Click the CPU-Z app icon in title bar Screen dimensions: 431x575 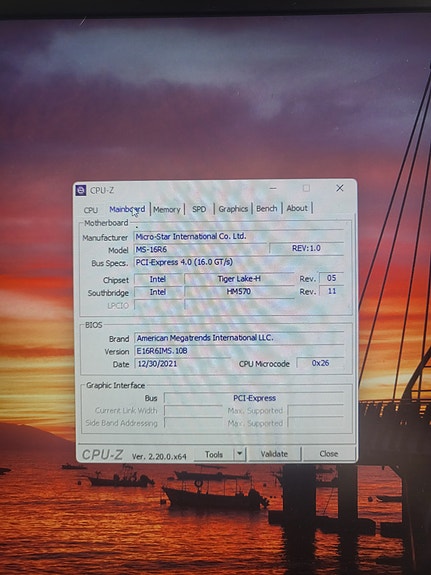coord(81,190)
